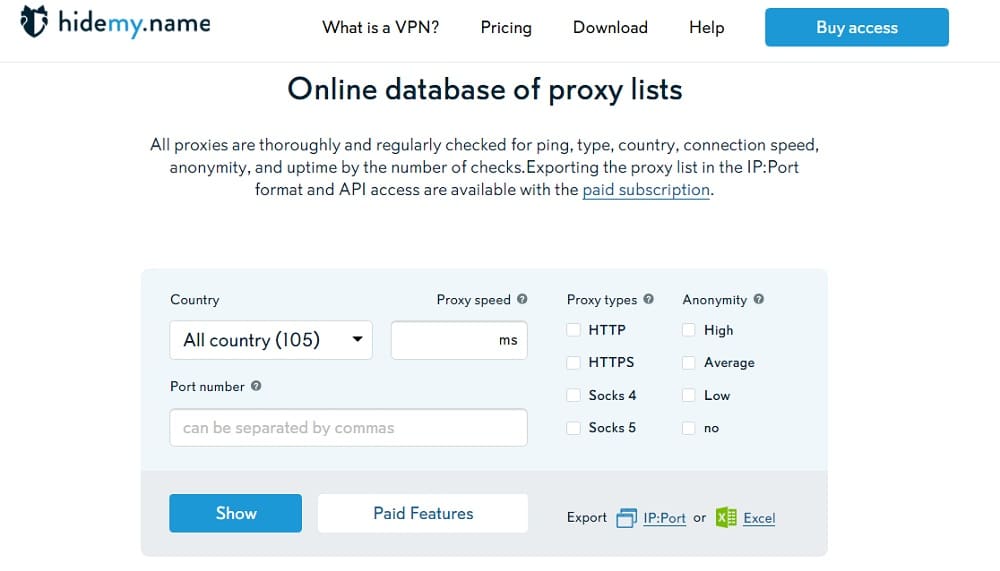Image resolution: width=1000 pixels, height=571 pixels.
Task: Click the IP:Port export copy icon
Action: point(626,517)
